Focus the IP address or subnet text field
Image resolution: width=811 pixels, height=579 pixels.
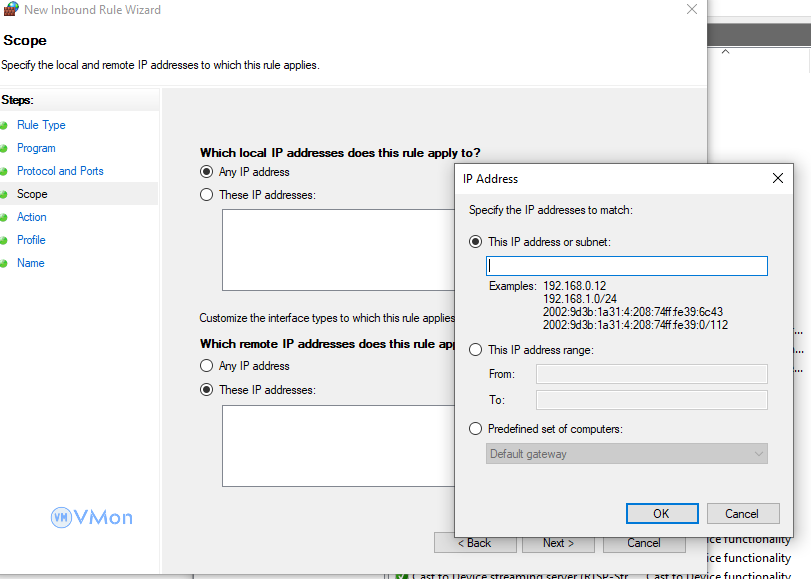(x=627, y=266)
